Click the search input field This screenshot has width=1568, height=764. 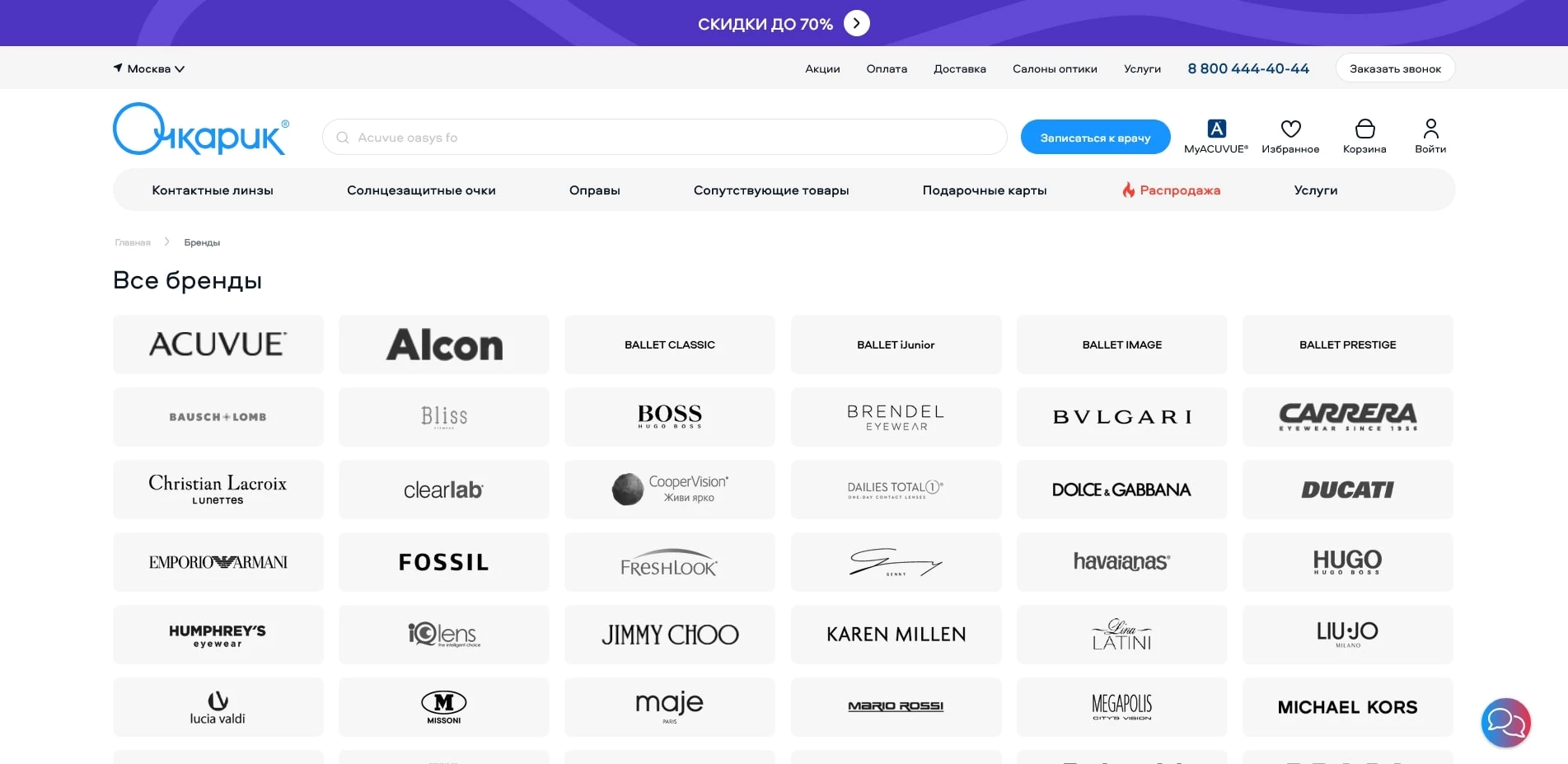coord(664,138)
